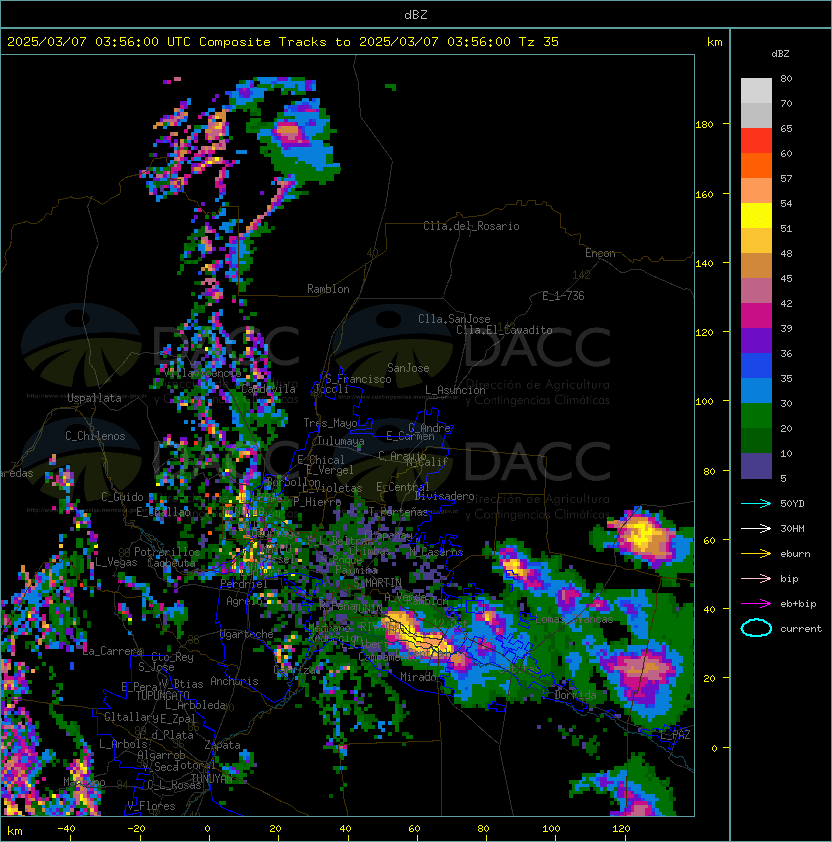Select the purple 39–36 dBZ swatch
The image size is (832, 842).
click(x=756, y=340)
